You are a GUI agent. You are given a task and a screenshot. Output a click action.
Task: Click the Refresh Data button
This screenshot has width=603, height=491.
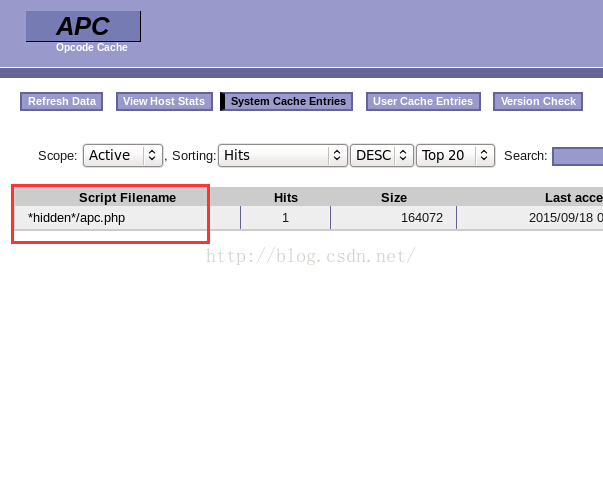[62, 102]
